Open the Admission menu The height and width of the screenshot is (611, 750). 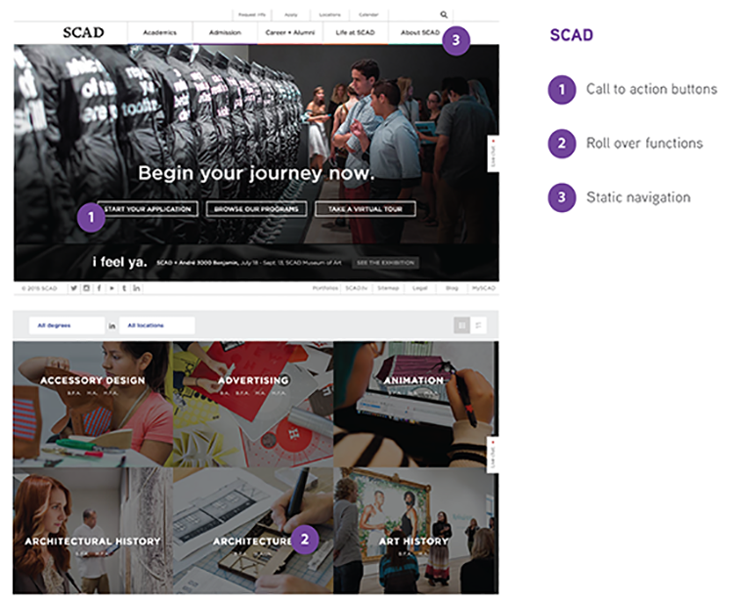click(x=225, y=33)
